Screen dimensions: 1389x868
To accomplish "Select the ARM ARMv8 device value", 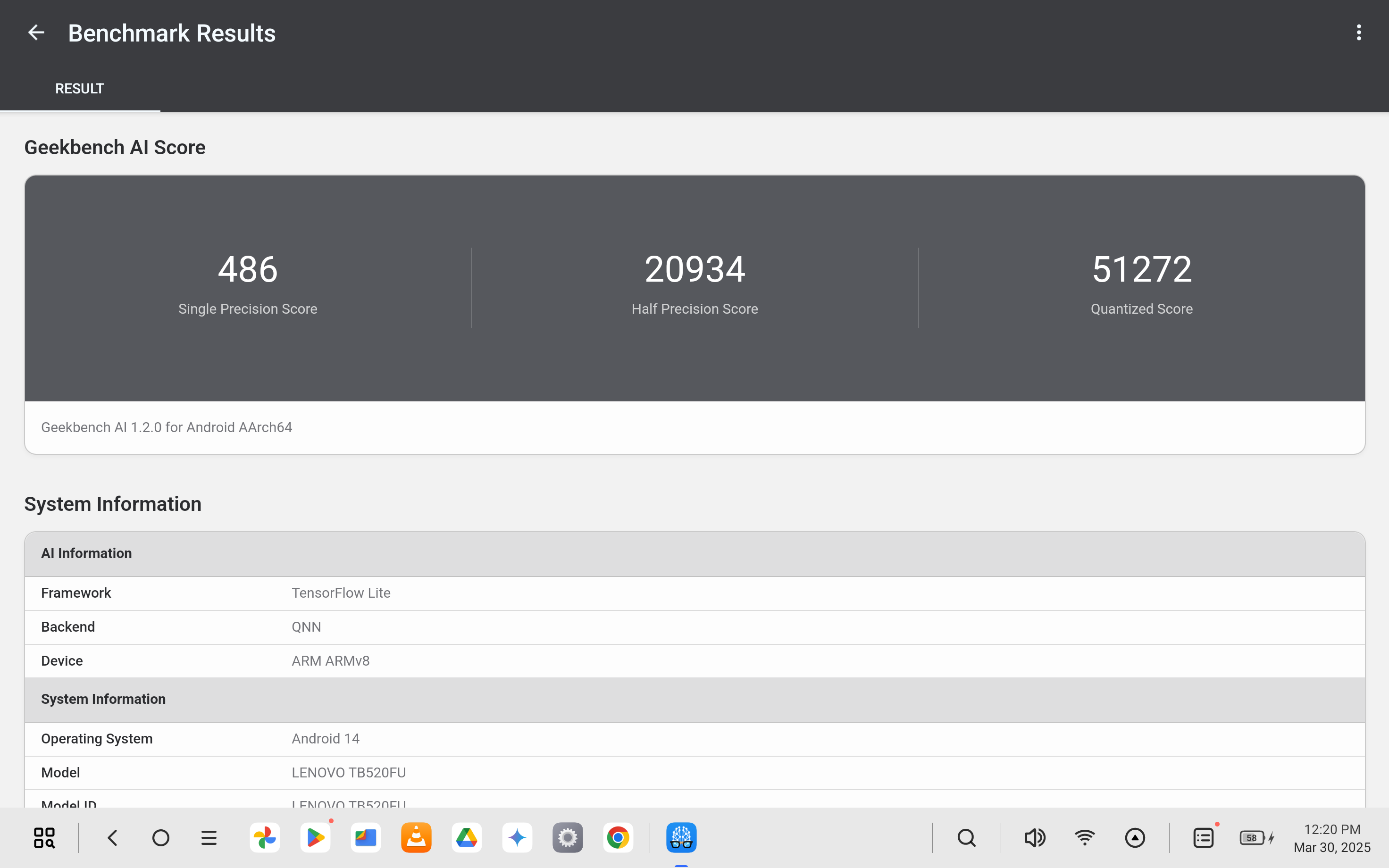I will coord(331,660).
